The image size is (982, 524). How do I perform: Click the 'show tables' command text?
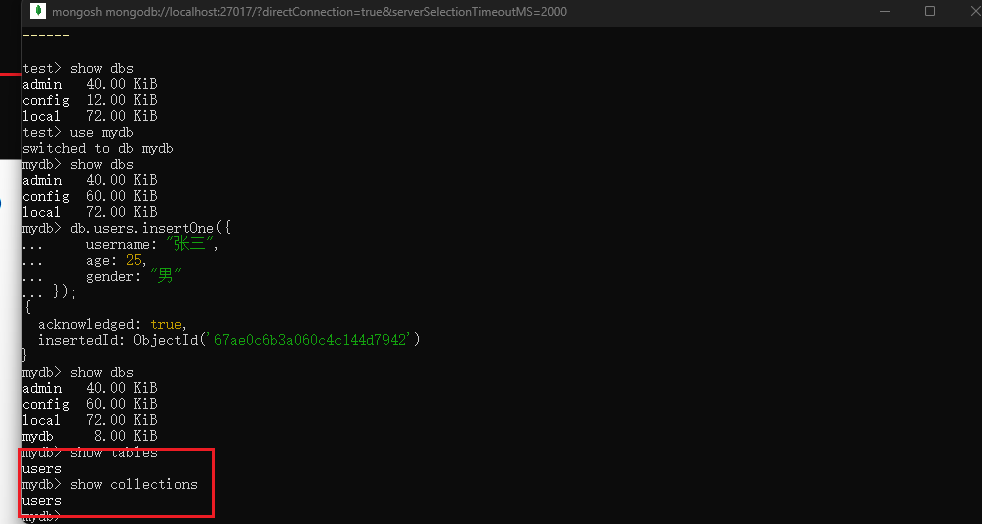click(113, 452)
